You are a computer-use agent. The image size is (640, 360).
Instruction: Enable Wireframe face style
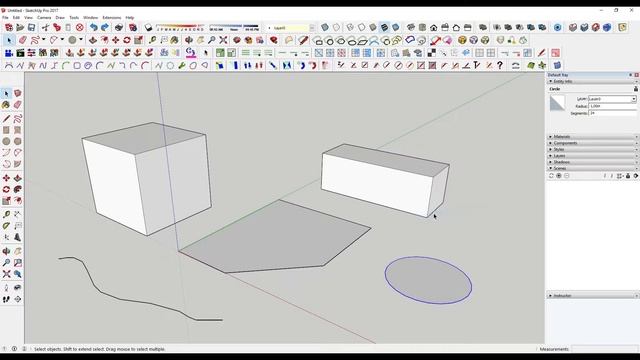(350, 28)
